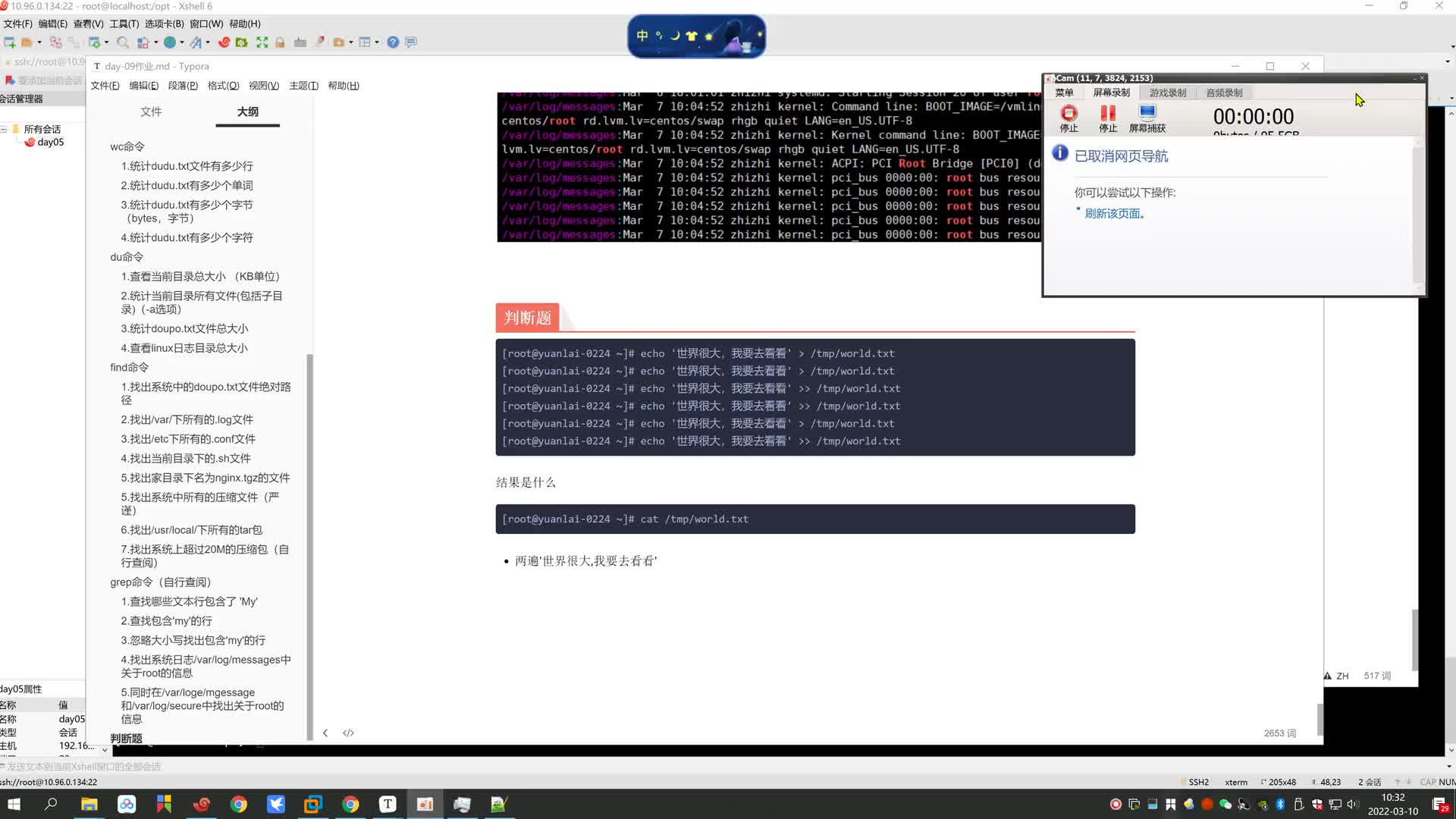Open Typora 主题(T) menu
The height and width of the screenshot is (819, 1456).
tap(304, 86)
